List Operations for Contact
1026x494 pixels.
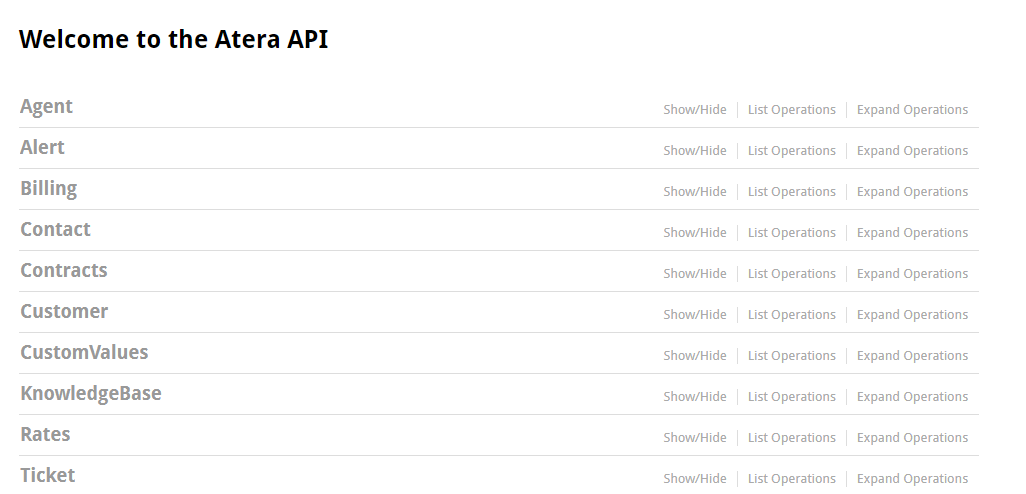tap(791, 233)
